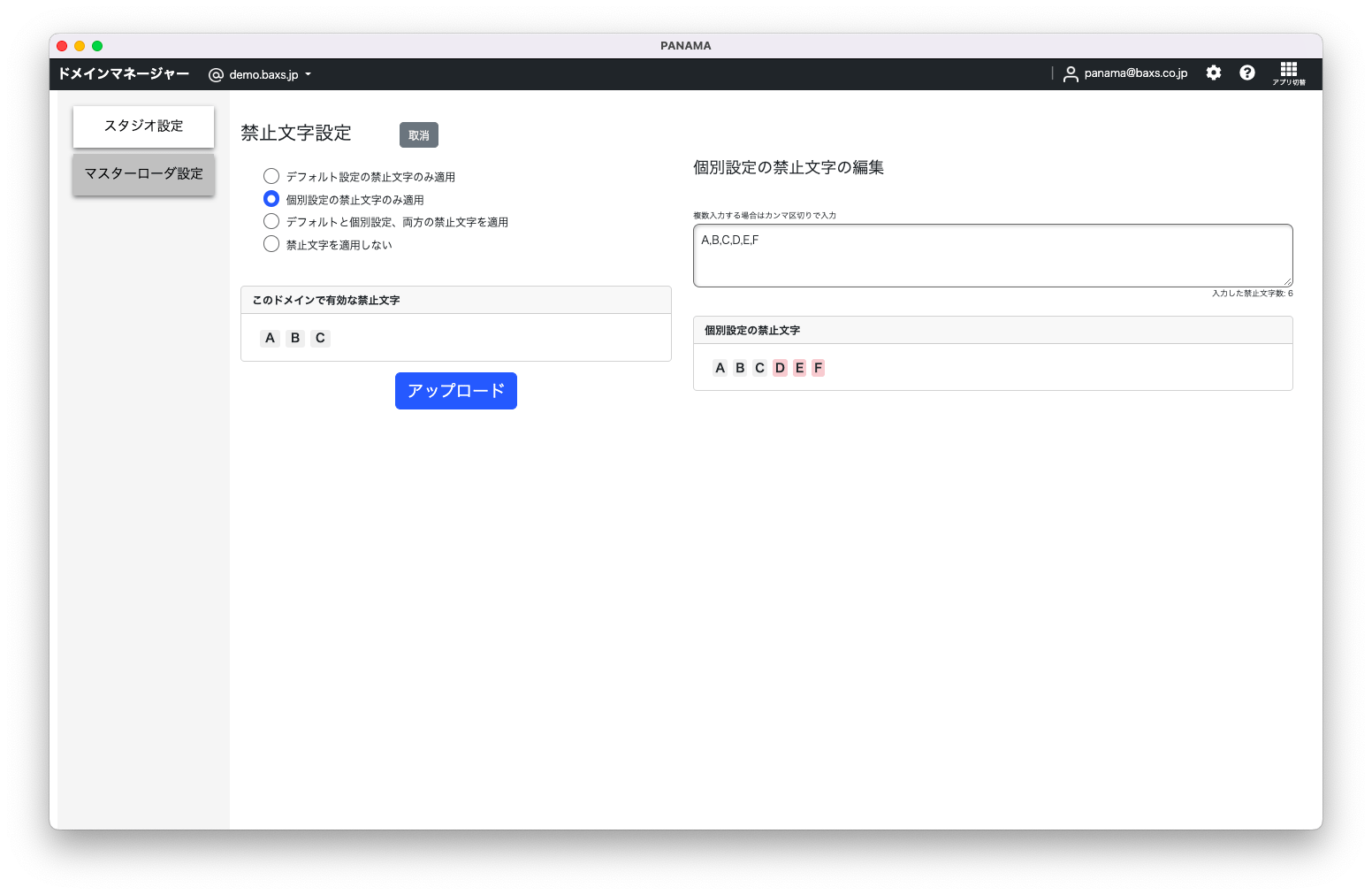The height and width of the screenshot is (895, 1372).
Task: Click the pink F character chip
Action: 818,368
